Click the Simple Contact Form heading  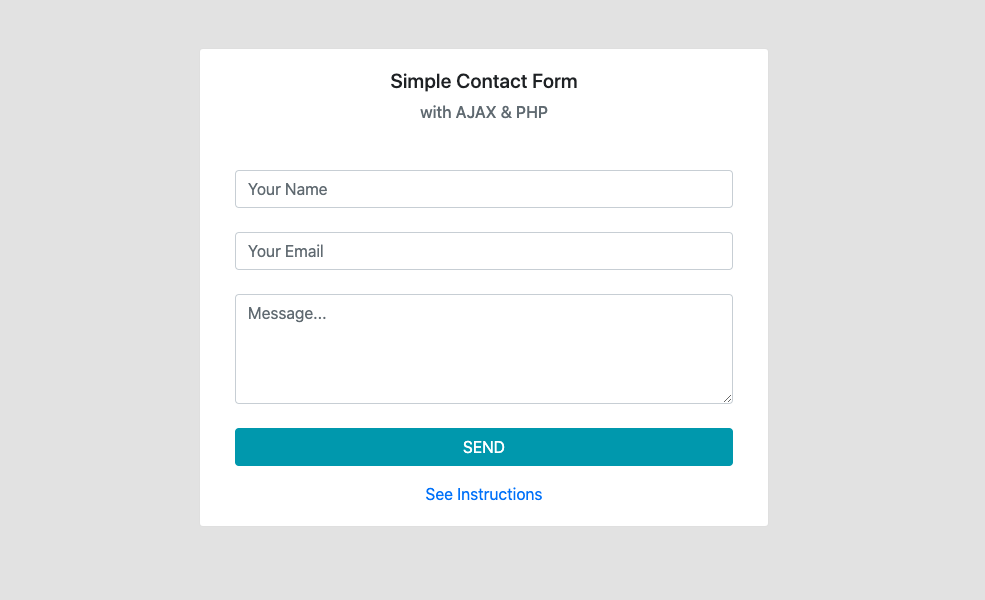(x=483, y=81)
